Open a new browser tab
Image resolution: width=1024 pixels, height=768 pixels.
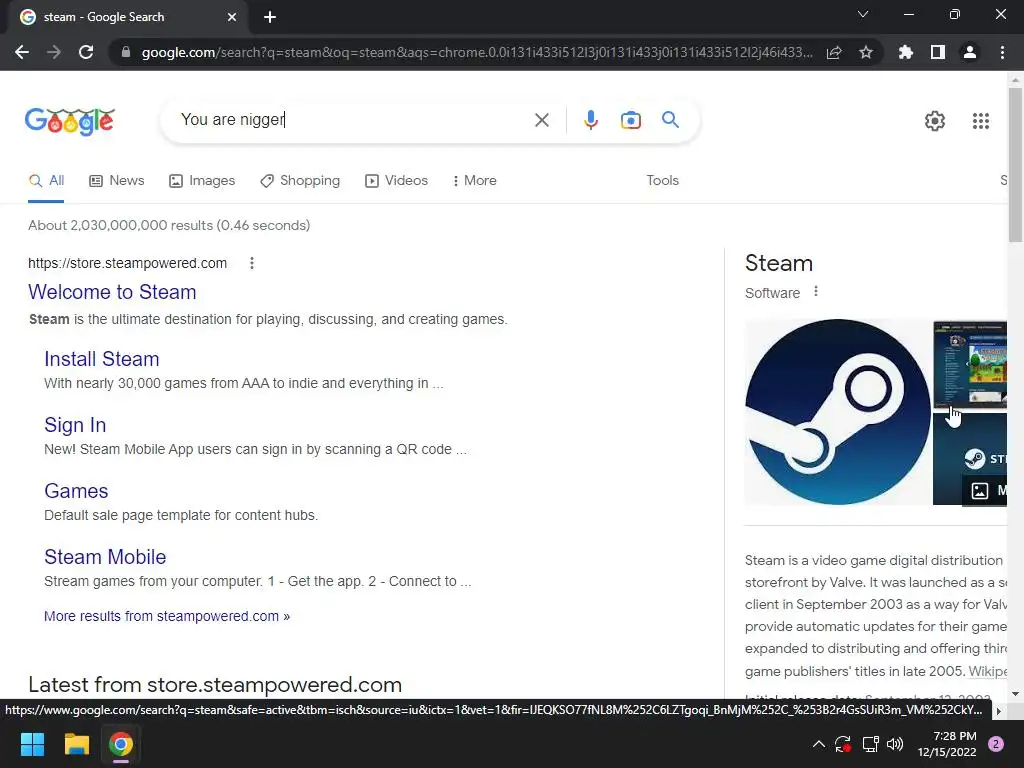coord(270,17)
